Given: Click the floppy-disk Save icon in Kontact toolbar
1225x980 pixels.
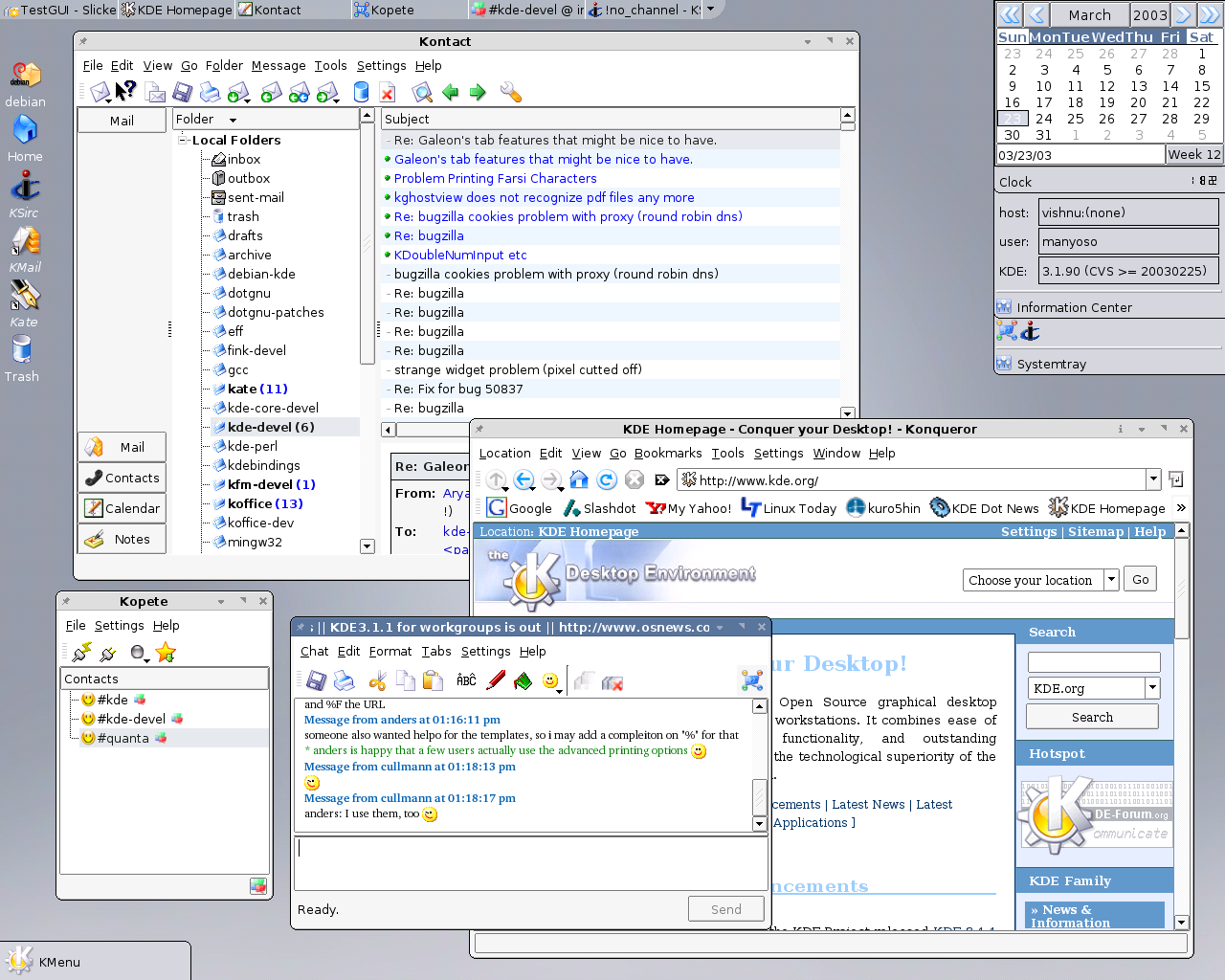Looking at the screenshot, I should click(x=182, y=93).
